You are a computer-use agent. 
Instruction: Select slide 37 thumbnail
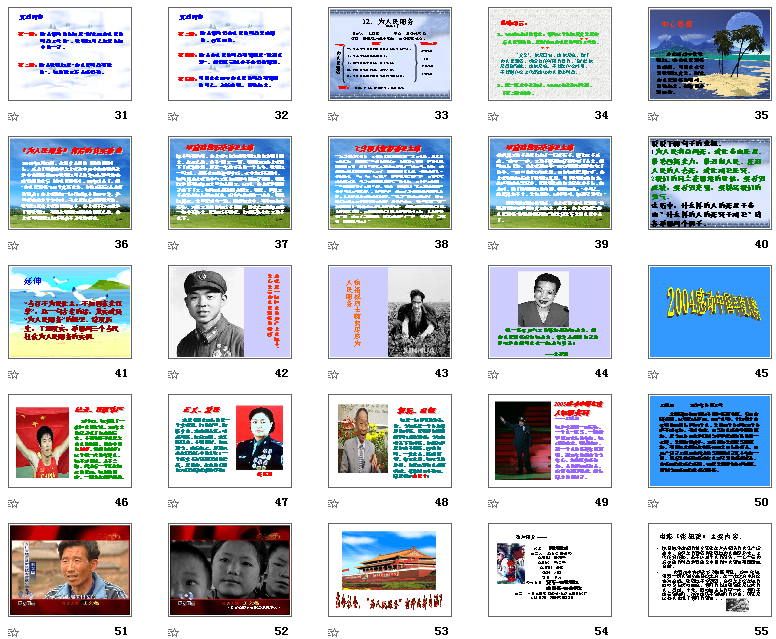(230, 183)
